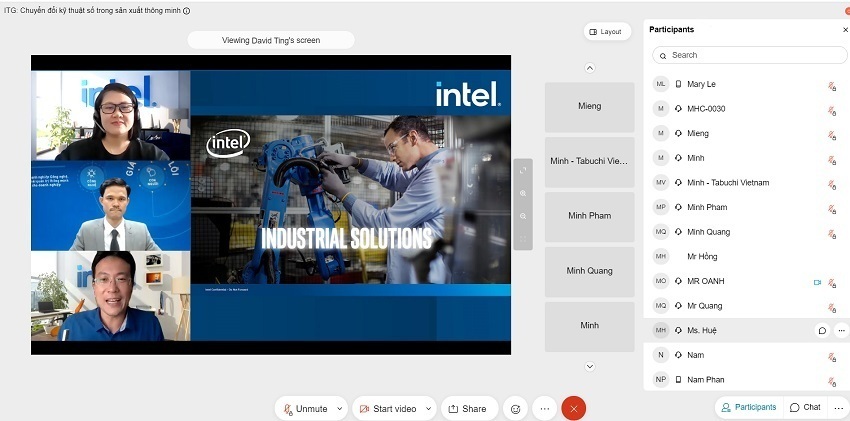Screen dimensions: 850x421
Task: Unmute your microphone
Action: click(x=305, y=409)
